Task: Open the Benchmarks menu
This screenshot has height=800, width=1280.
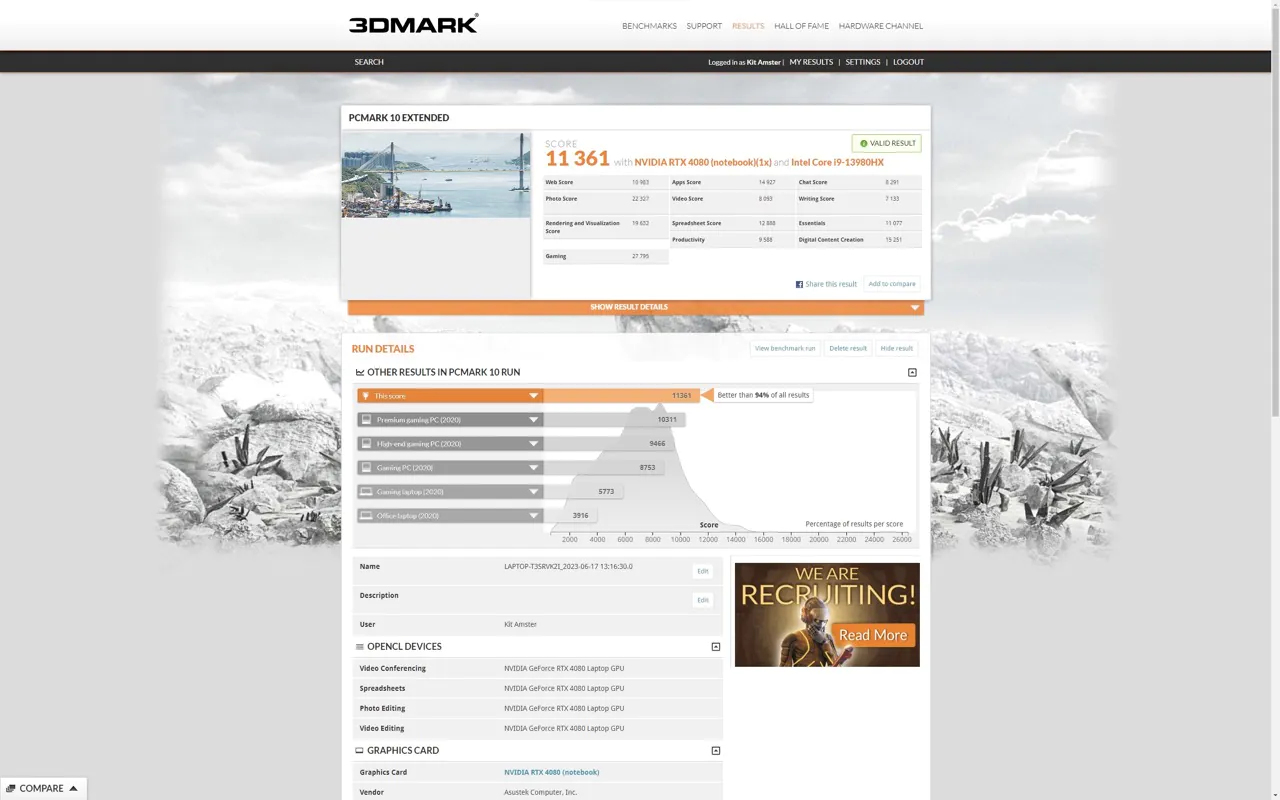Action: [649, 26]
